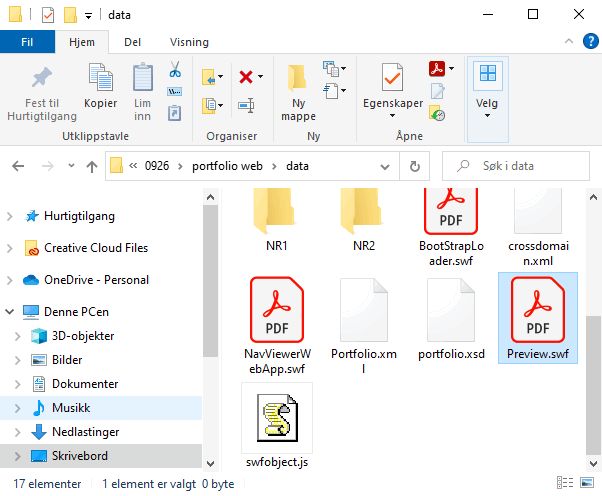
Task: Switch to large icons view in status bar
Action: 587,483
